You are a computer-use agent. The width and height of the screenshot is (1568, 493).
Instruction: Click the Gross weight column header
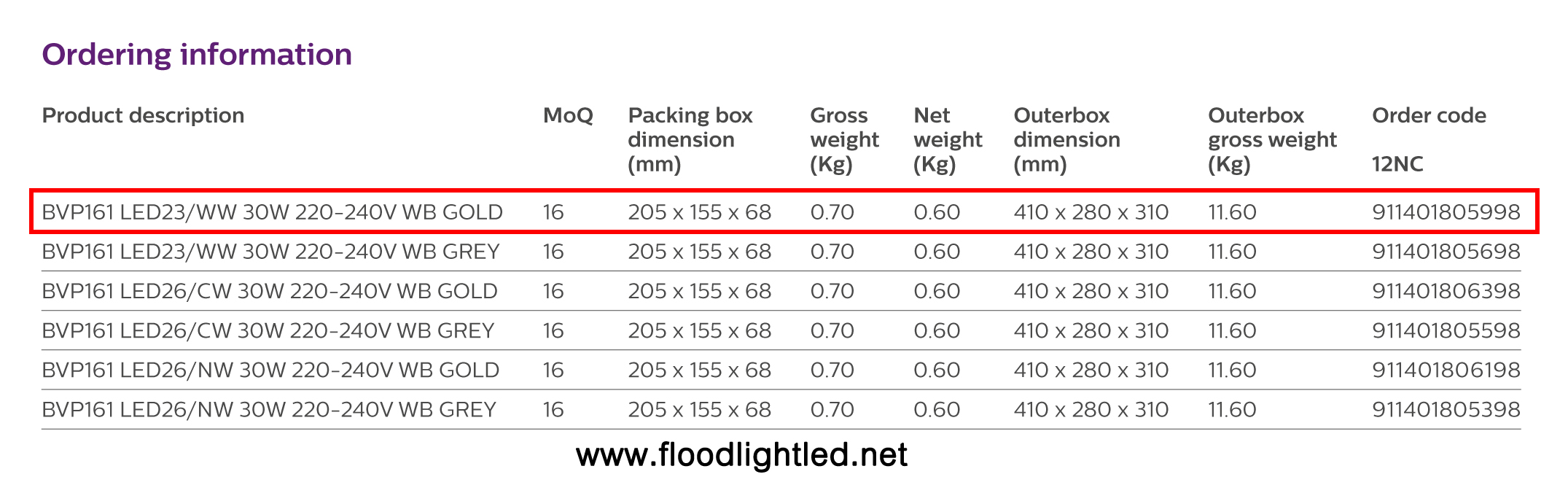[844, 139]
